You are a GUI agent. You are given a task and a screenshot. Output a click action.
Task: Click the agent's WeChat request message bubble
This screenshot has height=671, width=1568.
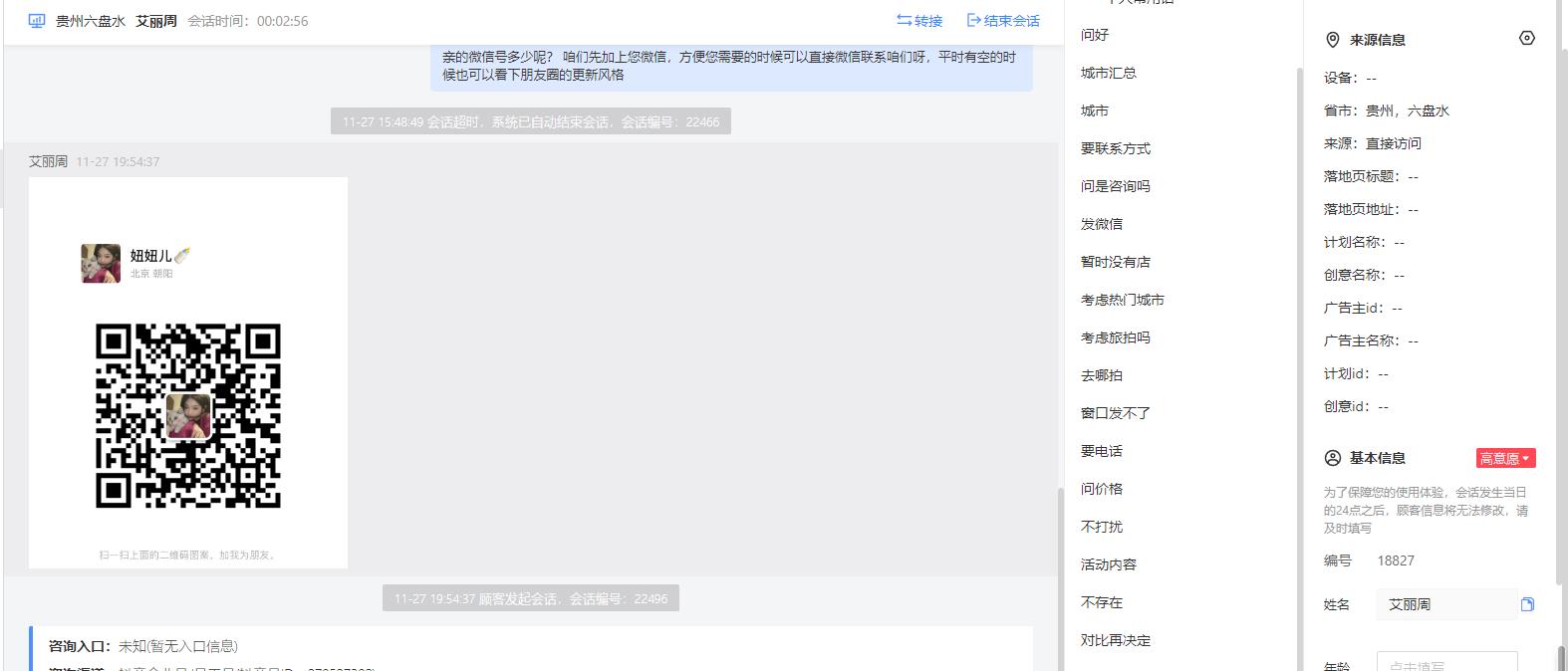pyautogui.click(x=731, y=66)
